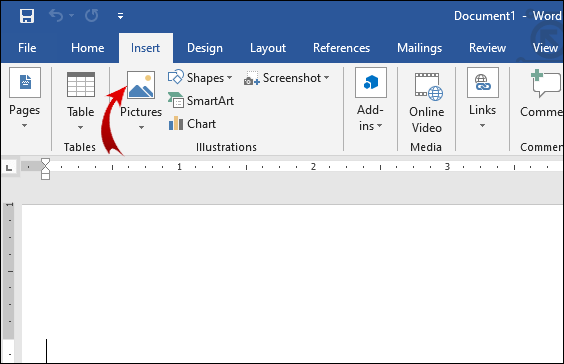564x364 pixels.
Task: Click the indent marker on horizontal ruler
Action: (x=45, y=169)
